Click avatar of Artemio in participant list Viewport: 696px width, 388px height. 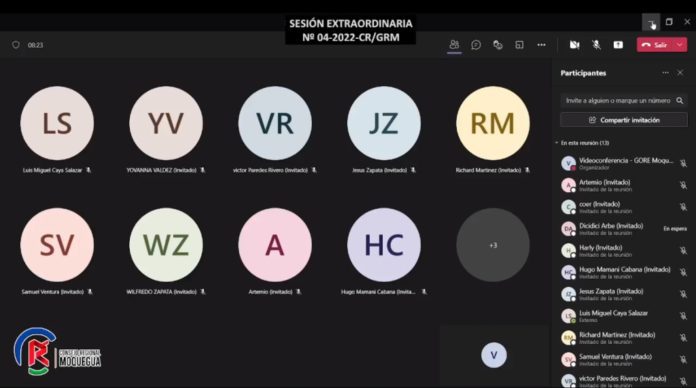point(568,185)
